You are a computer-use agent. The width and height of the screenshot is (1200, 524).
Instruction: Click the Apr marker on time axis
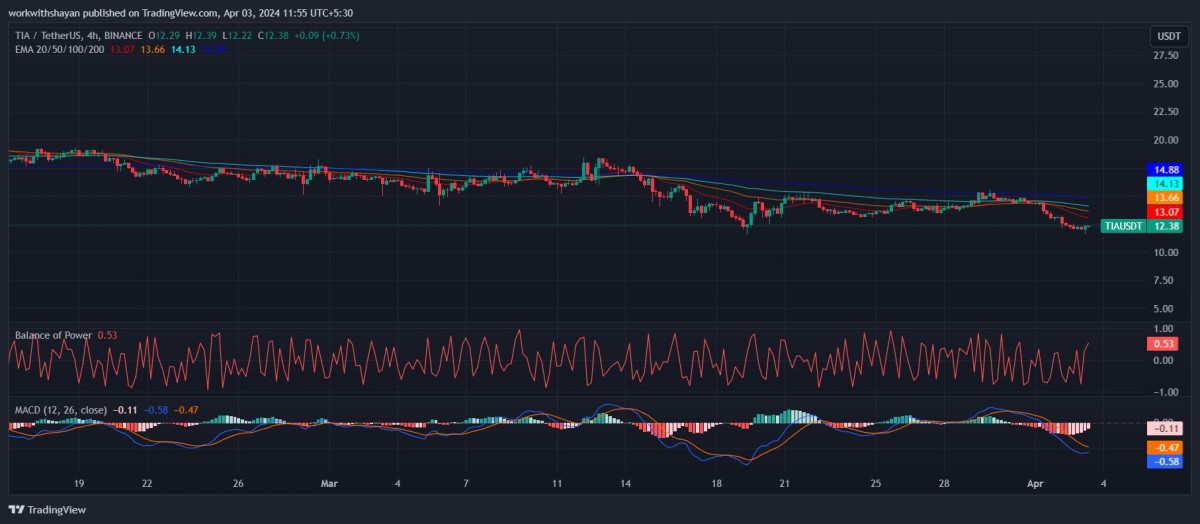(x=1035, y=483)
